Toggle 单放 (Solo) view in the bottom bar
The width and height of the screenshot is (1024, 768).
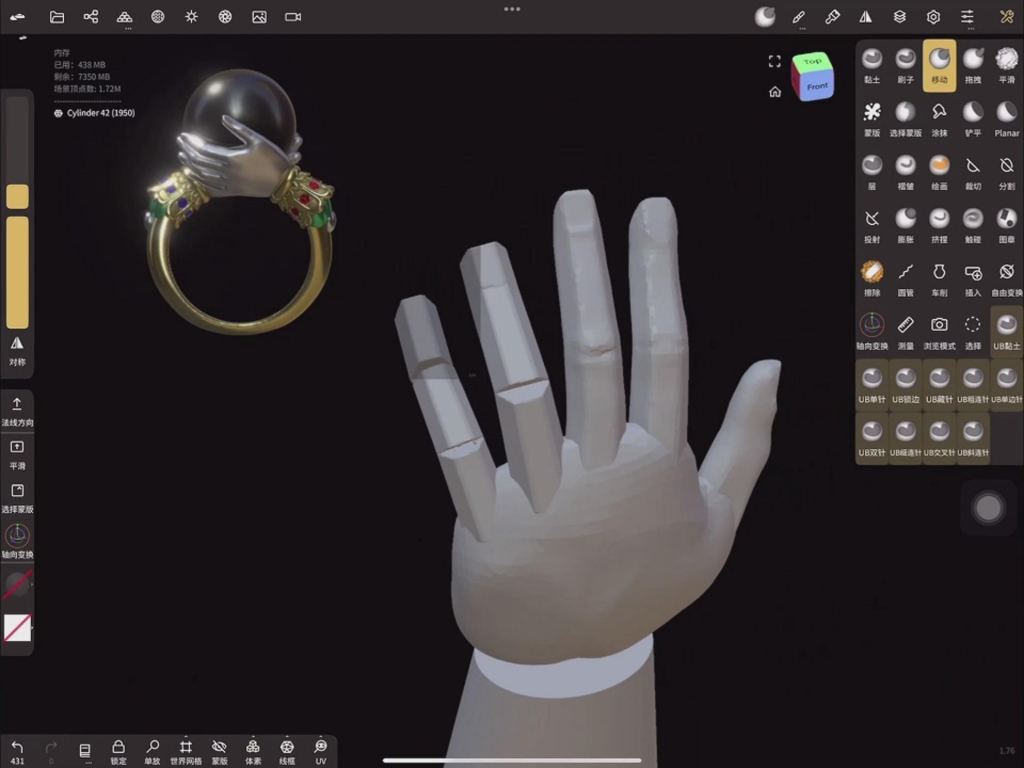click(x=152, y=752)
